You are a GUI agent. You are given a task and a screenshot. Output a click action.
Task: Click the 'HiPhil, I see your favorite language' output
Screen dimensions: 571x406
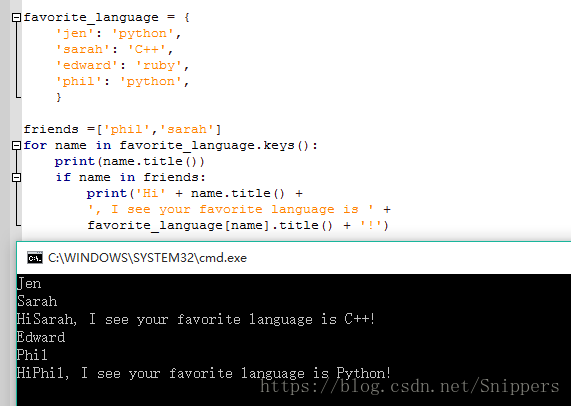[x=204, y=373]
